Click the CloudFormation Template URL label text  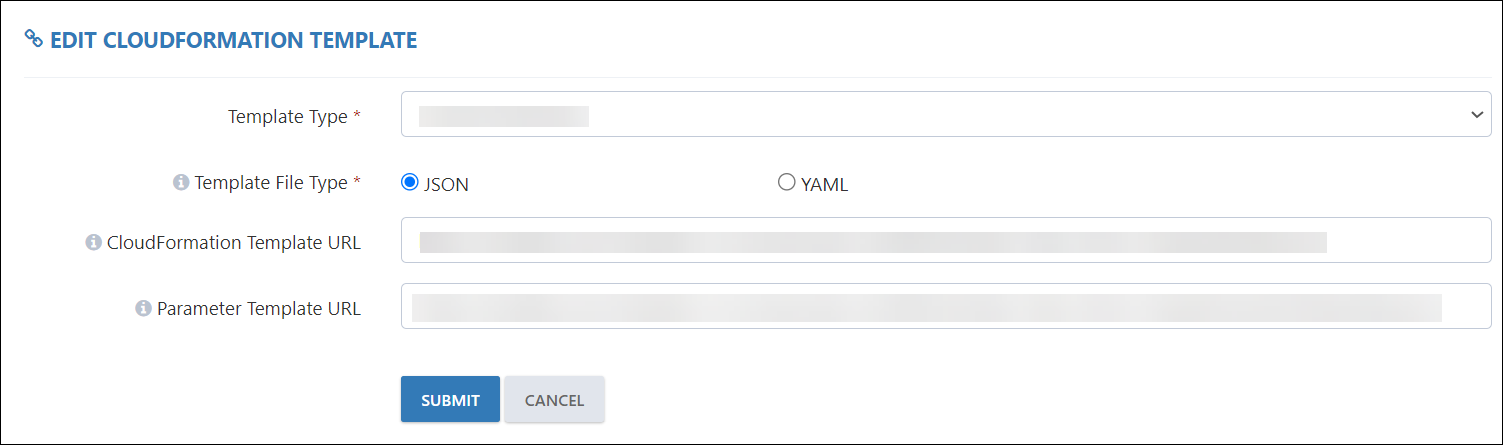[234, 242]
